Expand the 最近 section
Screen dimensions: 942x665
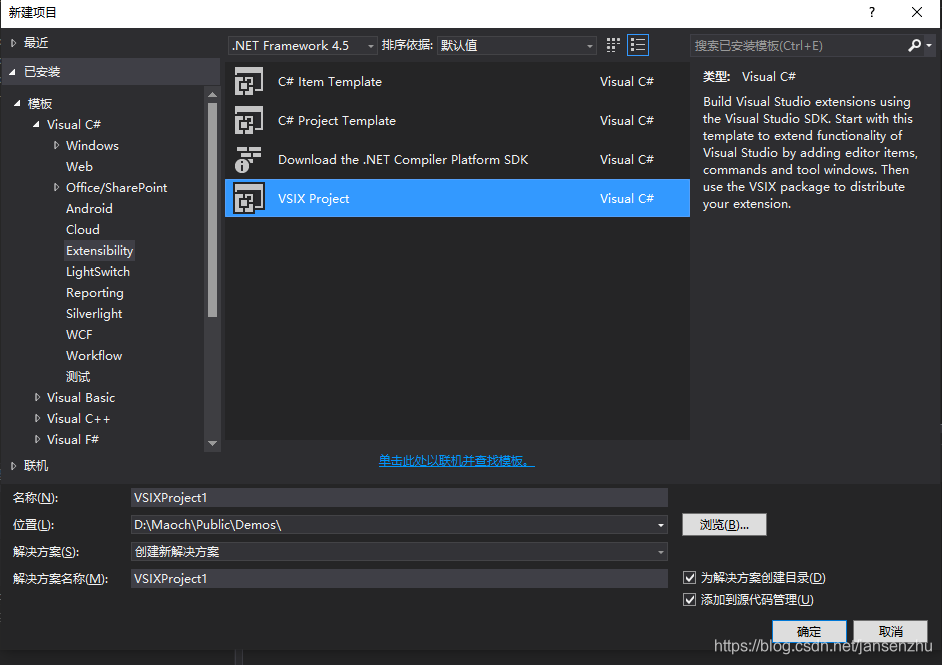click(x=13, y=43)
